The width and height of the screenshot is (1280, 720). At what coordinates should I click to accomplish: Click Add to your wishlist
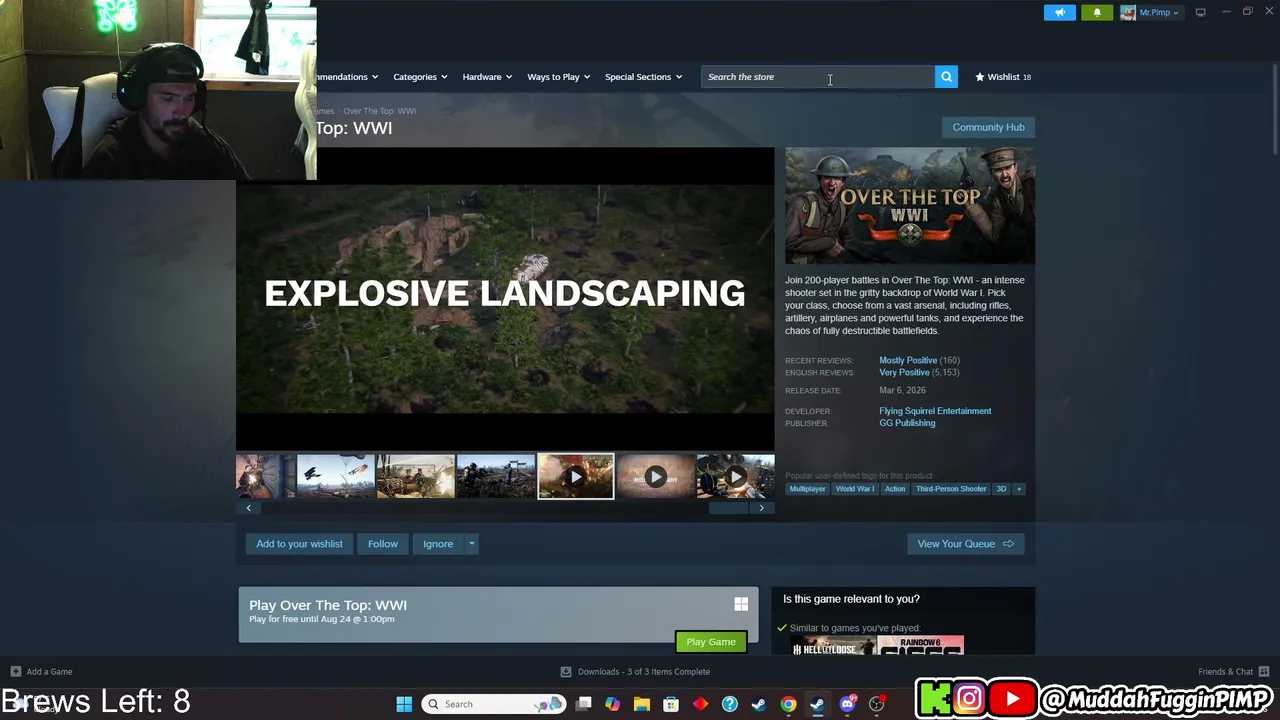coord(299,544)
